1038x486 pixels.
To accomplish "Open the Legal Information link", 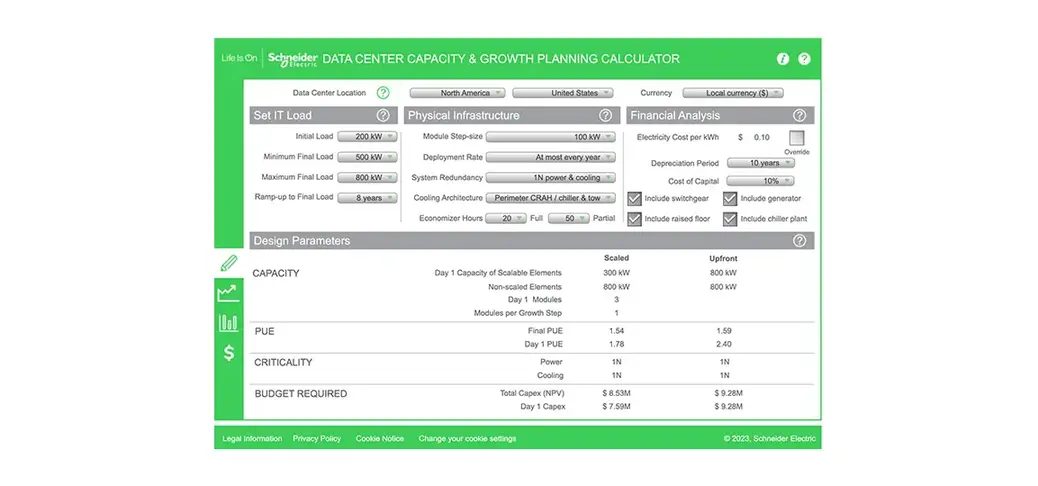I will [252, 438].
